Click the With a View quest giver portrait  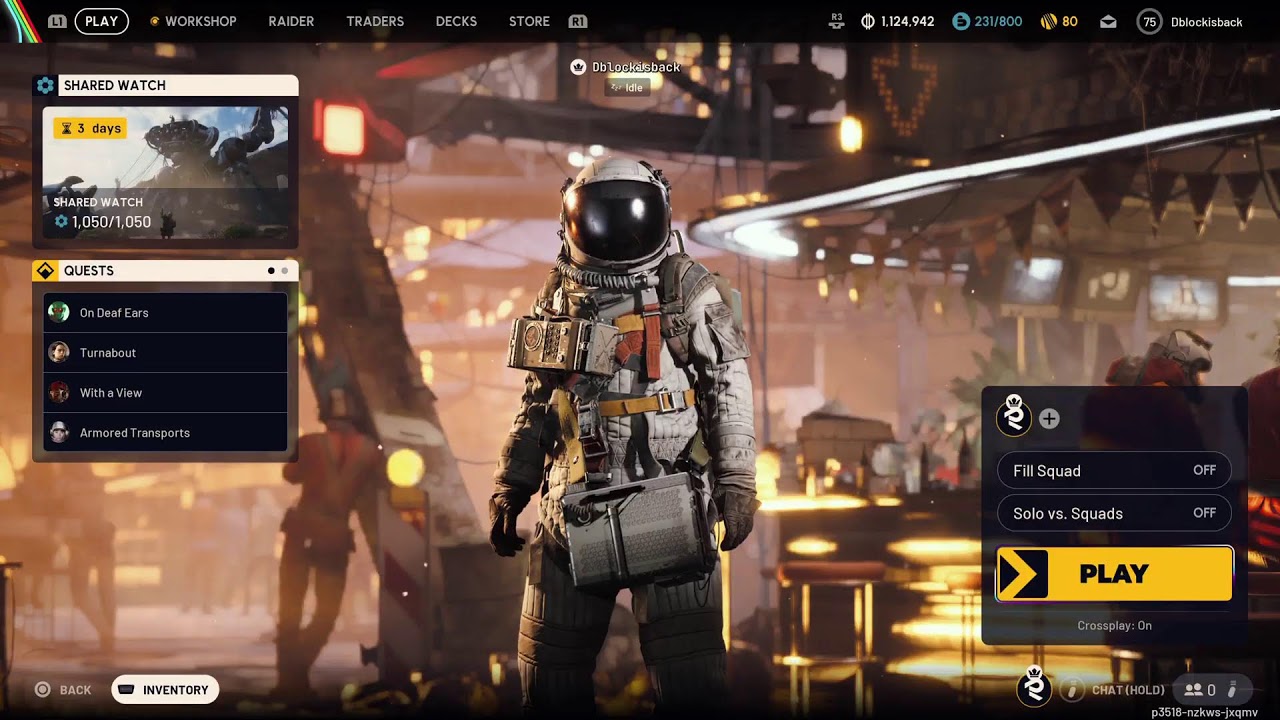click(x=59, y=393)
